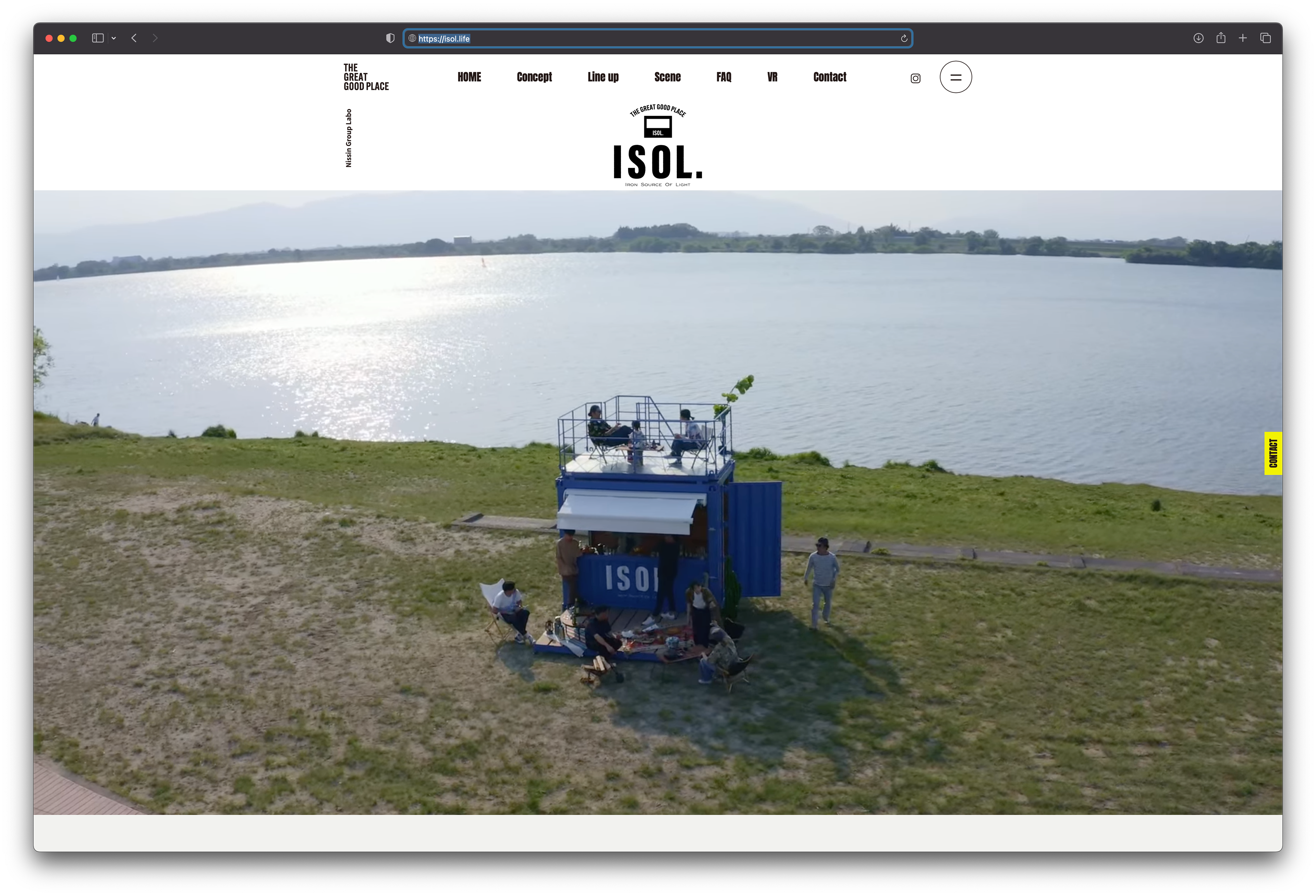Open the Scene navigation link
The width and height of the screenshot is (1316, 896).
667,77
